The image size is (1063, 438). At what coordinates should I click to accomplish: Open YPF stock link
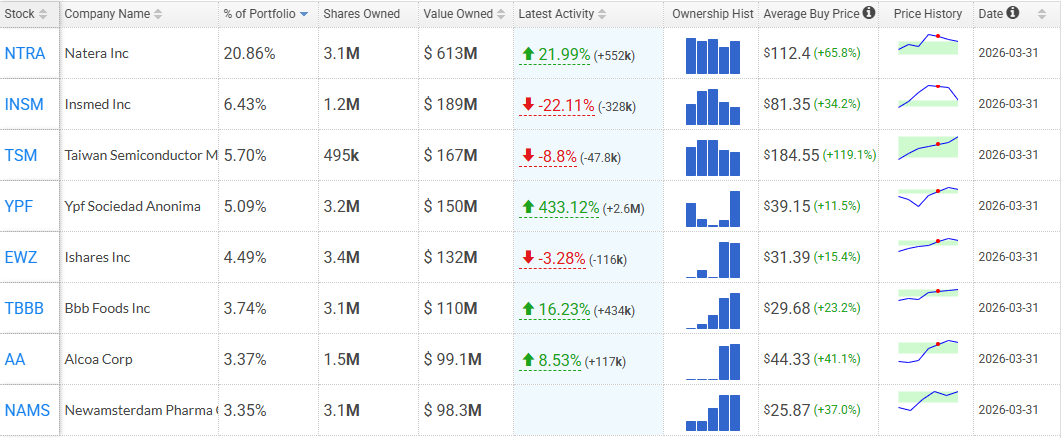pyautogui.click(x=19, y=206)
